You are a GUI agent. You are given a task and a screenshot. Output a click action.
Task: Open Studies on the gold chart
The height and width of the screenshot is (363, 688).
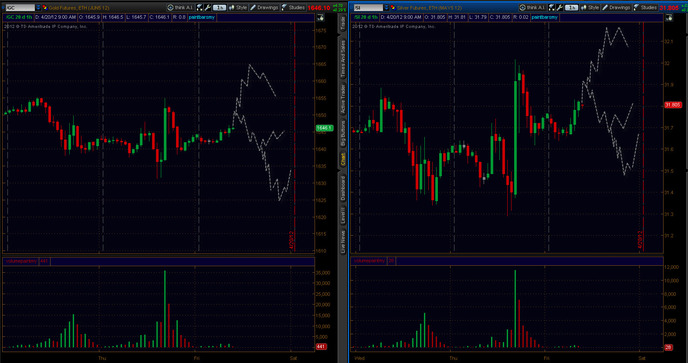coord(293,7)
